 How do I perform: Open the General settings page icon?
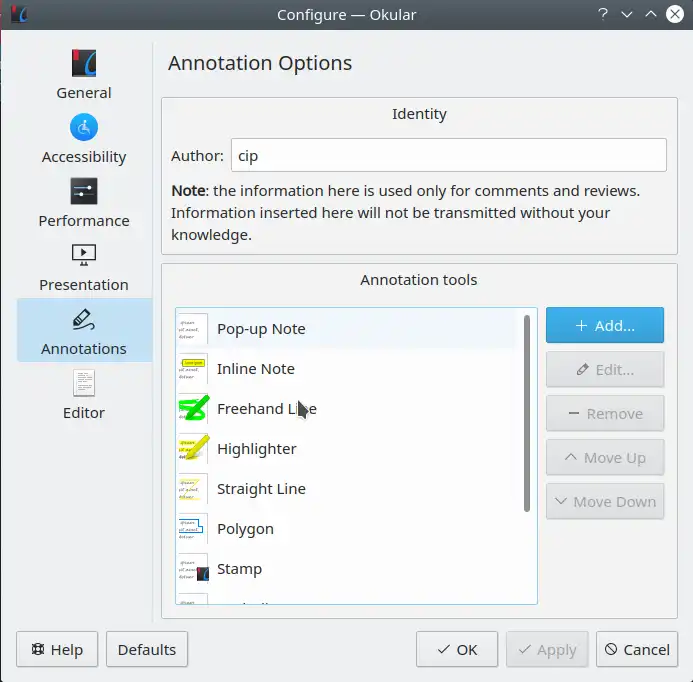click(x=84, y=63)
